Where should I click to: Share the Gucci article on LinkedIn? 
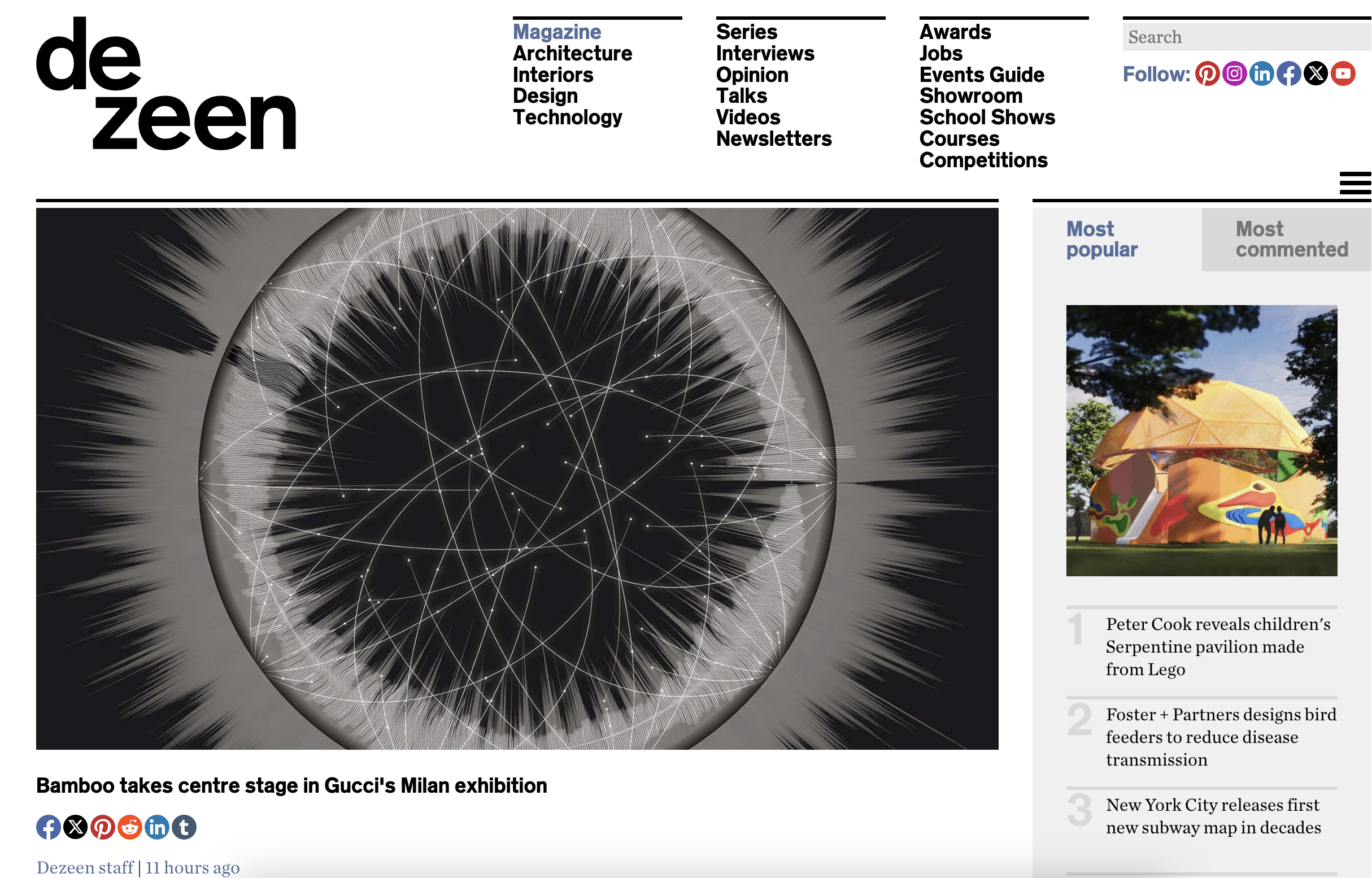[158, 827]
